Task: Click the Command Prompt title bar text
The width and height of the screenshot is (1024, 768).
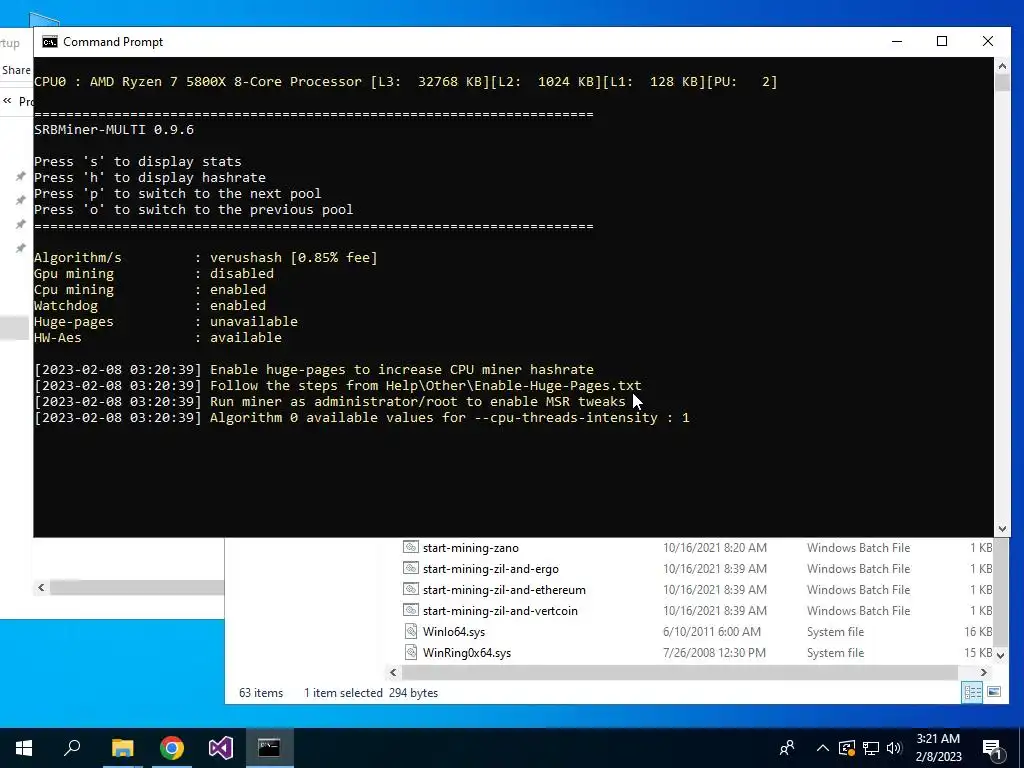Action: pyautogui.click(x=113, y=42)
